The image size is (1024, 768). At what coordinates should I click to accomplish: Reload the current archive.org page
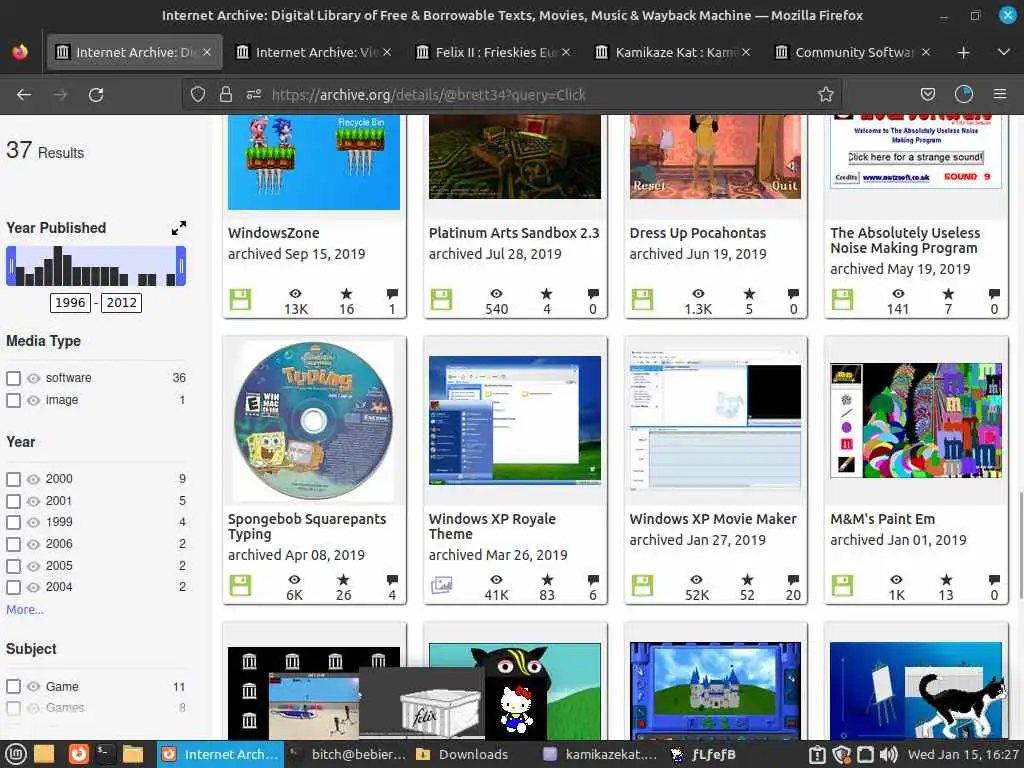tap(96, 95)
